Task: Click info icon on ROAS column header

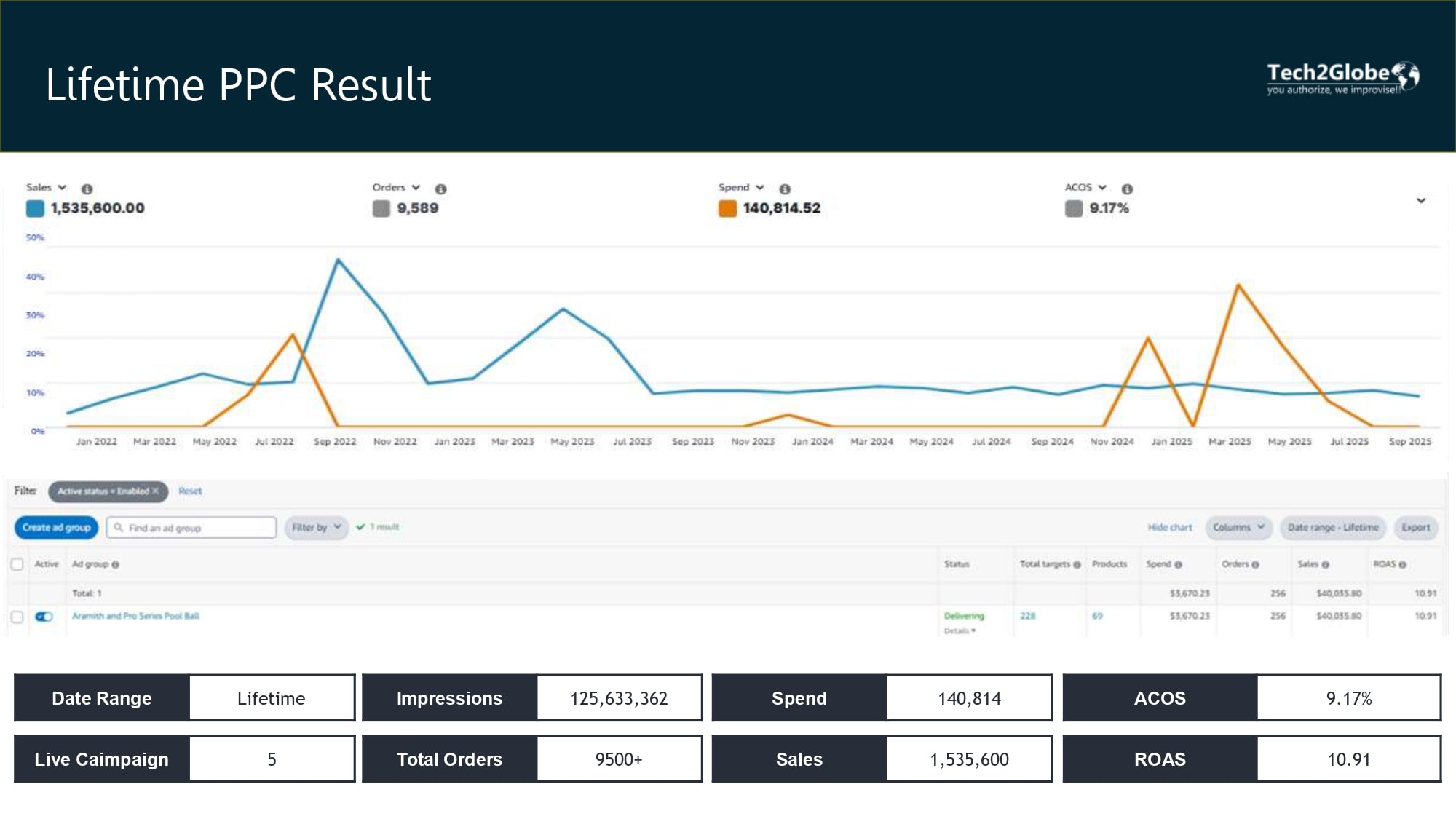Action: point(1402,564)
